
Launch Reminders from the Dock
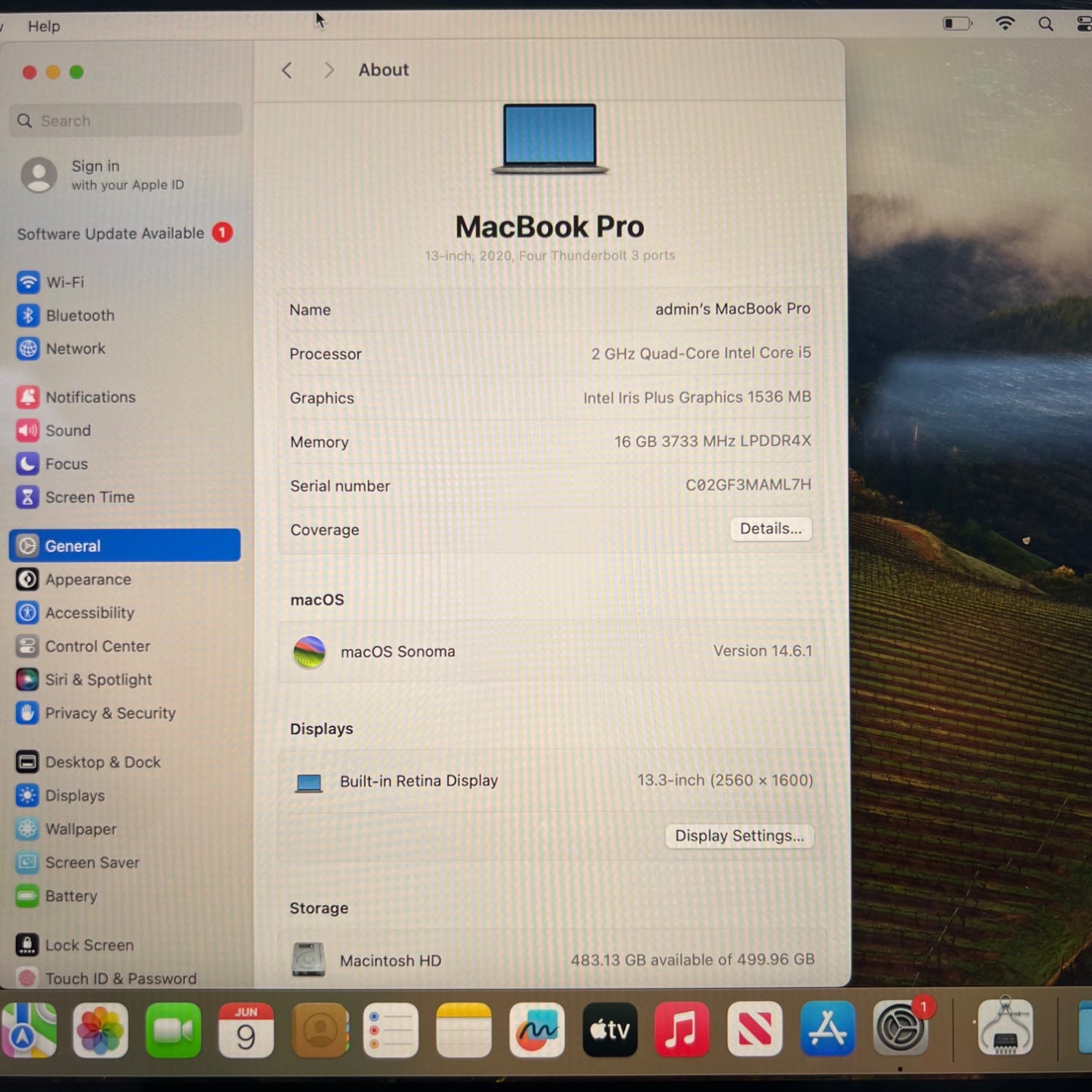coord(391,1030)
